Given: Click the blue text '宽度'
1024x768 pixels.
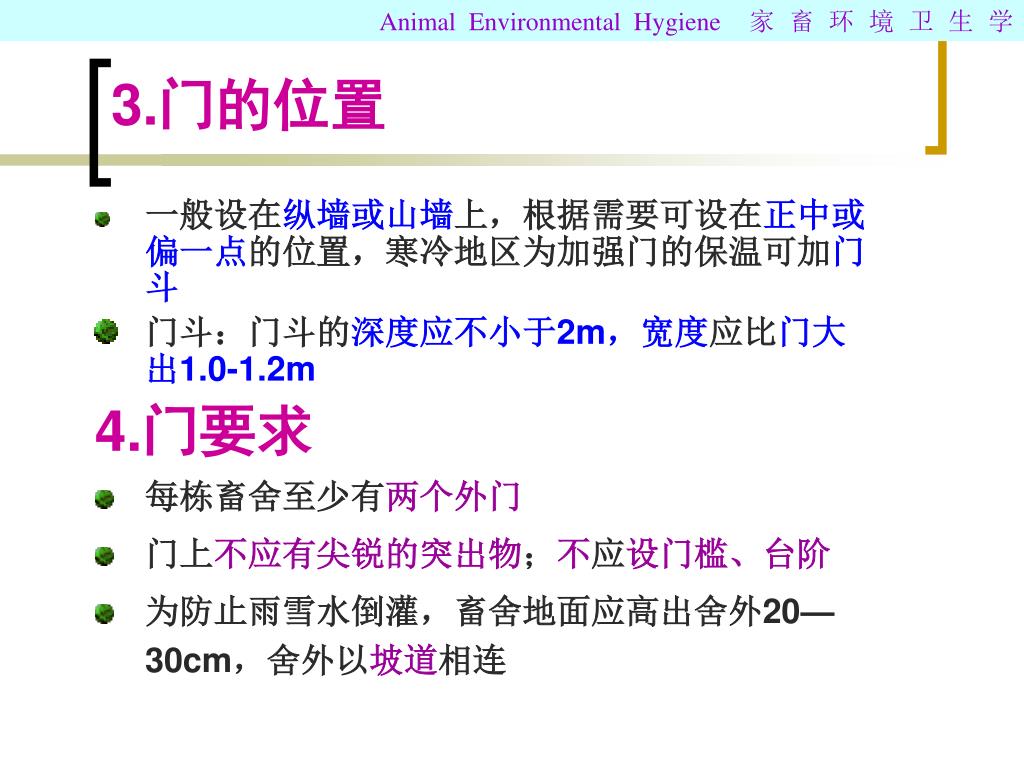Looking at the screenshot, I should pos(675,332).
